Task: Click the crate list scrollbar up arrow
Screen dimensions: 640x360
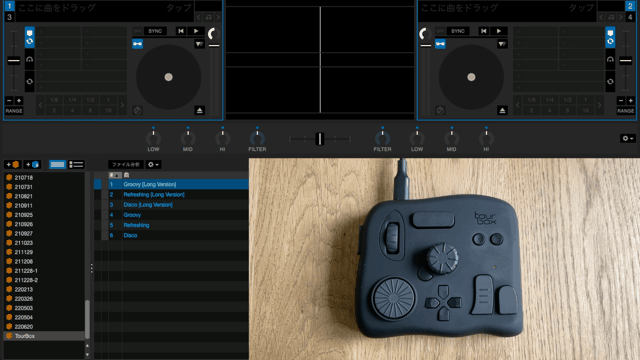Action: (x=87, y=346)
